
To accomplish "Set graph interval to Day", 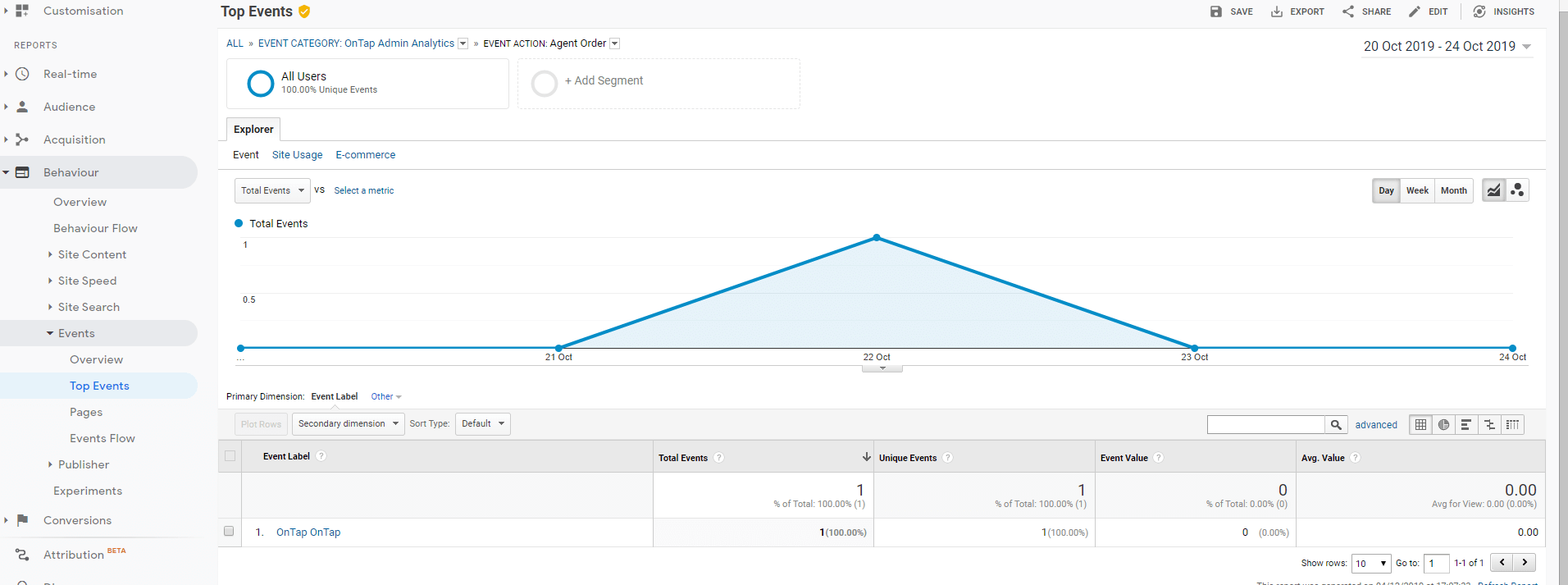I will pos(1386,190).
